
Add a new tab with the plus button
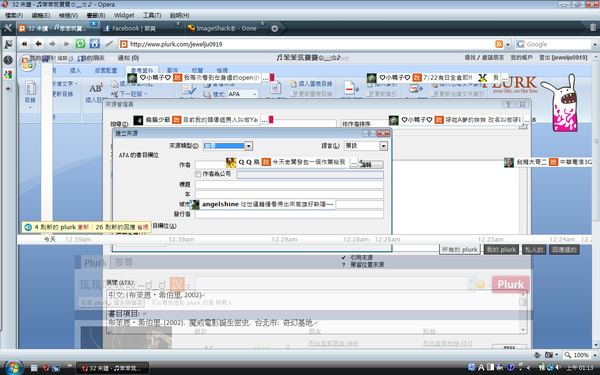[274, 29]
